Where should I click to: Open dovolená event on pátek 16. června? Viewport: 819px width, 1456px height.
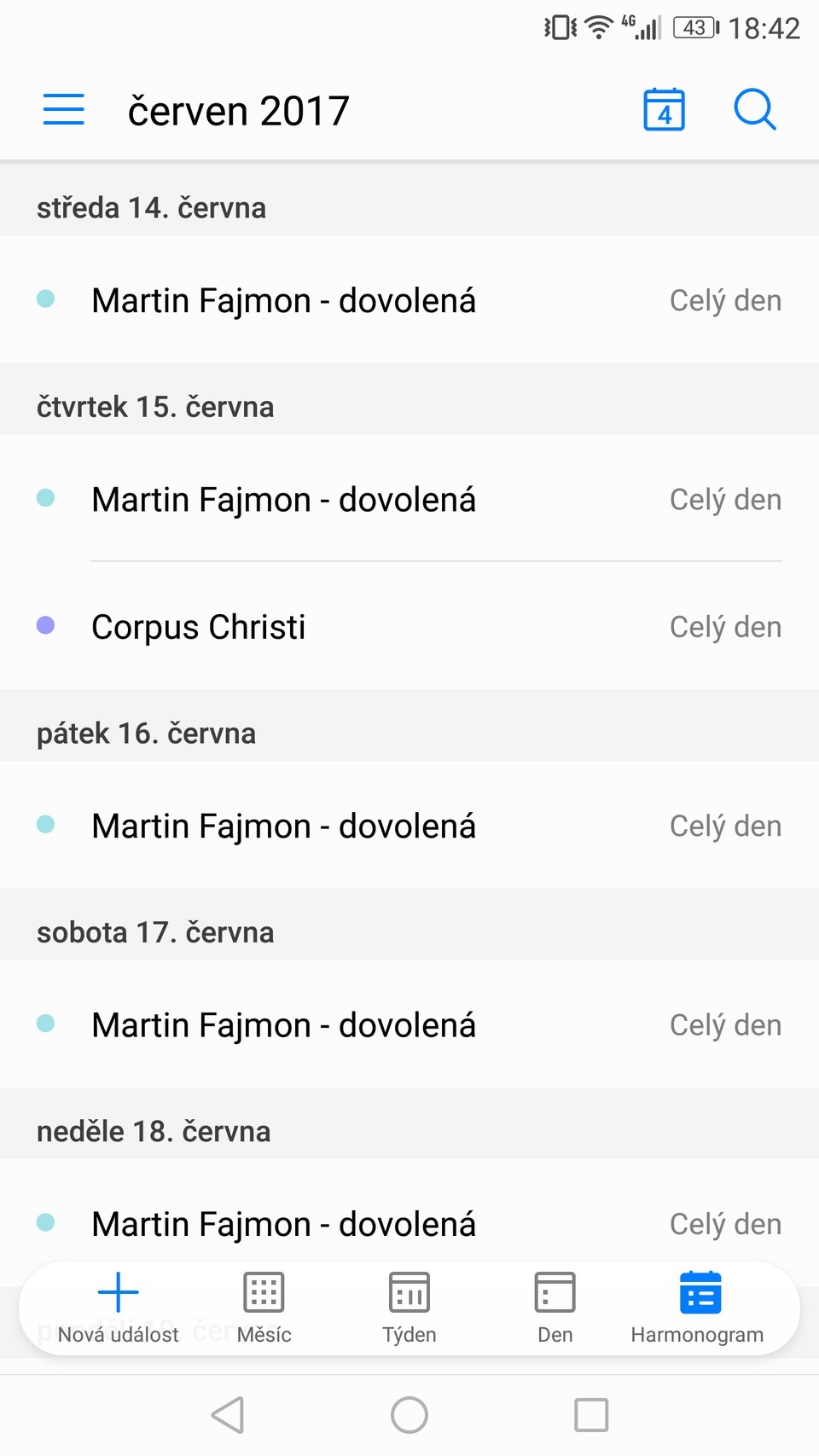coord(409,826)
